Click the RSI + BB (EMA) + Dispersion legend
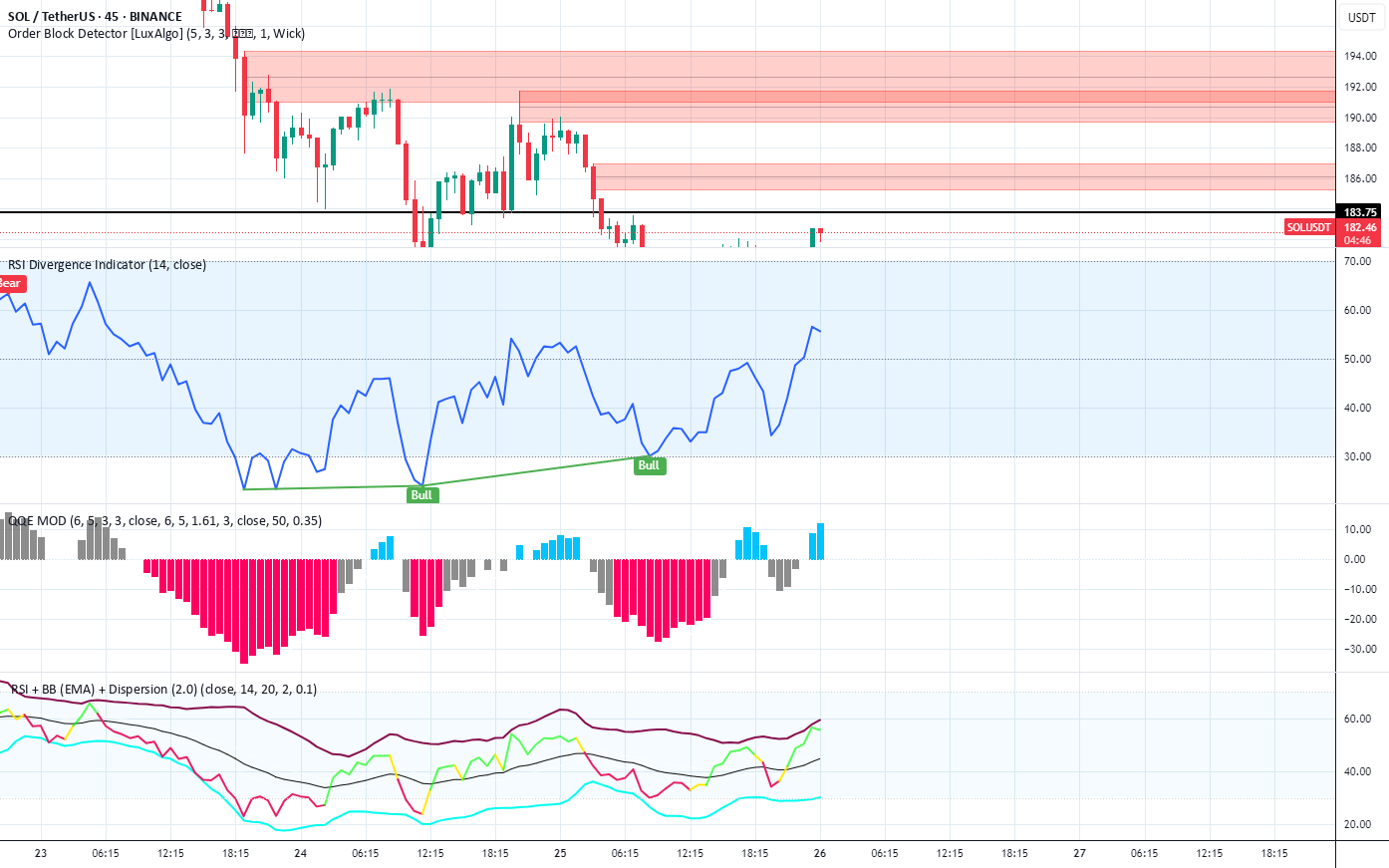This screenshot has height=868, width=1389. (x=163, y=689)
